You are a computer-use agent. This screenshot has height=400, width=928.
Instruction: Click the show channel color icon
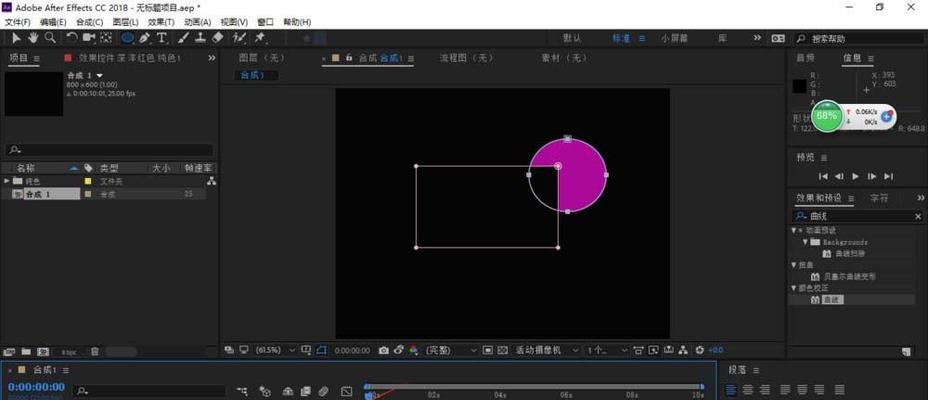point(414,350)
